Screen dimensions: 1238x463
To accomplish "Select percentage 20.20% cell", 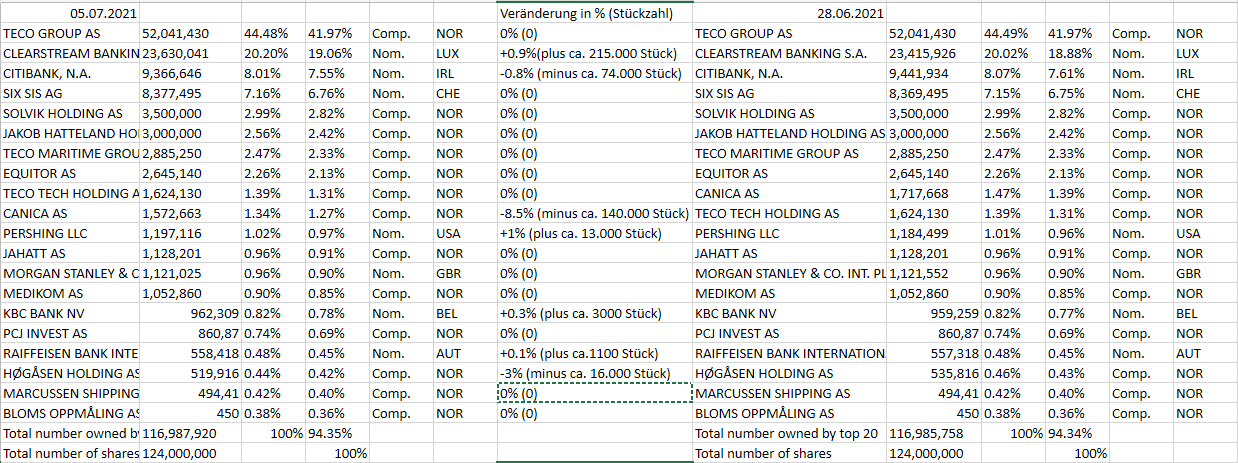I will pyautogui.click(x=272, y=53).
